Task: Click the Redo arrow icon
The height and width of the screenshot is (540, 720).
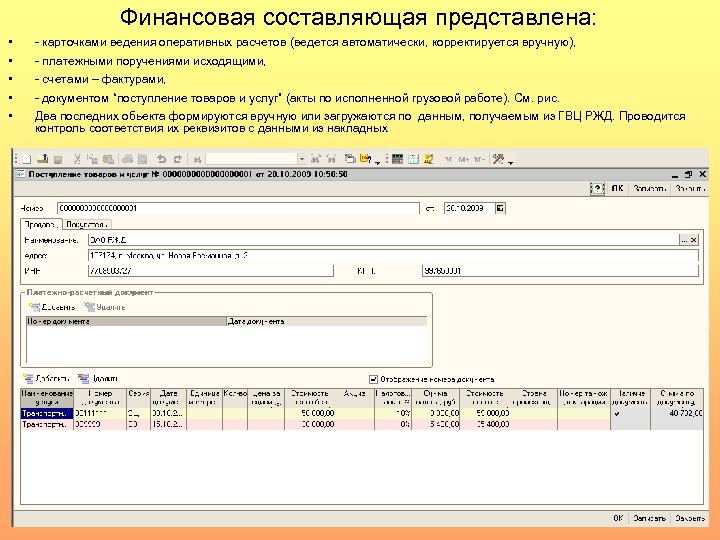Action: tap(177, 159)
